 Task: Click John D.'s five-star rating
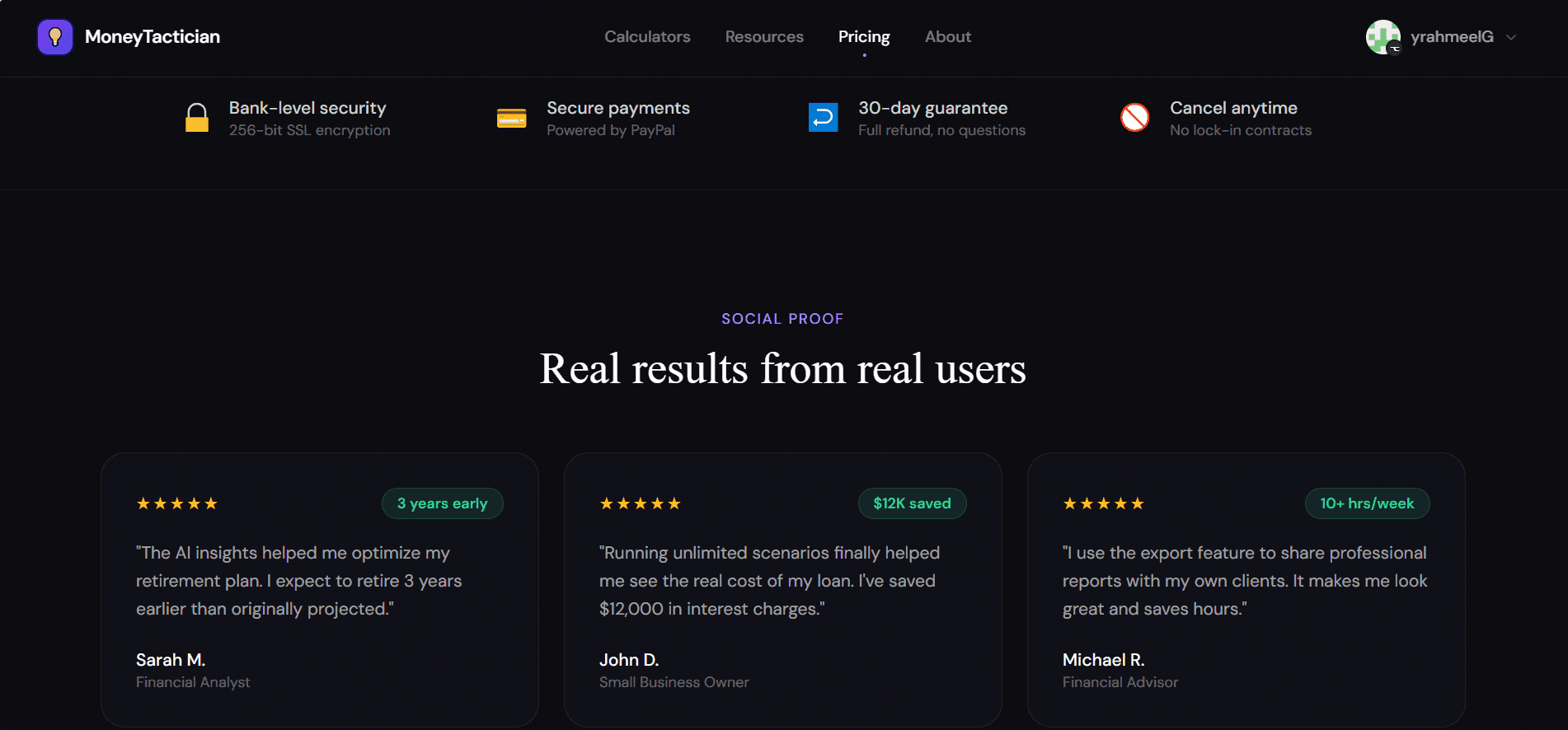pyautogui.click(x=640, y=503)
